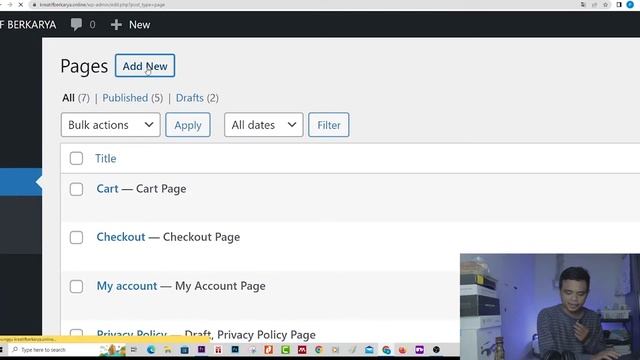This screenshot has height=360, width=640.
Task: Open the All dates dropdown
Action: click(264, 125)
